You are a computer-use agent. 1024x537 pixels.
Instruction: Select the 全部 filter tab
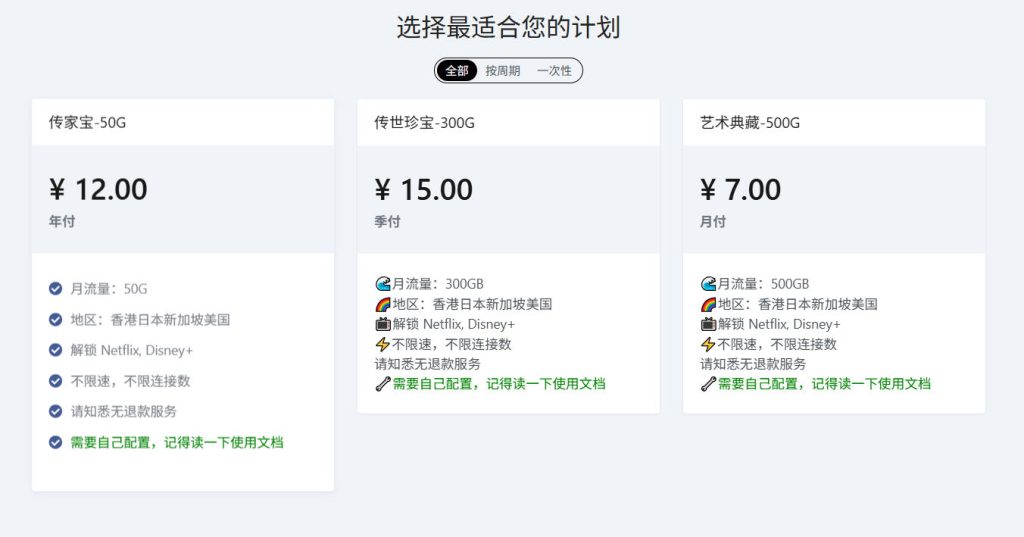457,71
